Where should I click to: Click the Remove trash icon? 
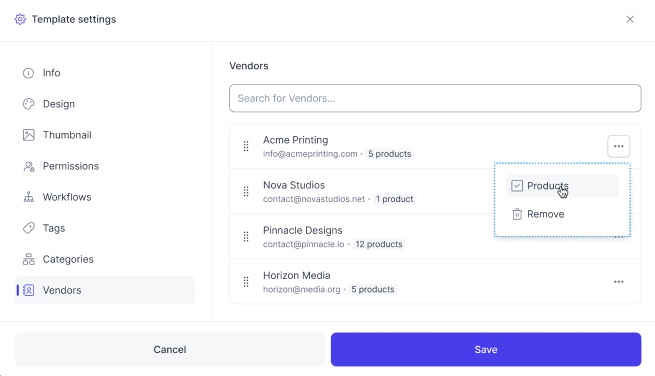pos(517,214)
